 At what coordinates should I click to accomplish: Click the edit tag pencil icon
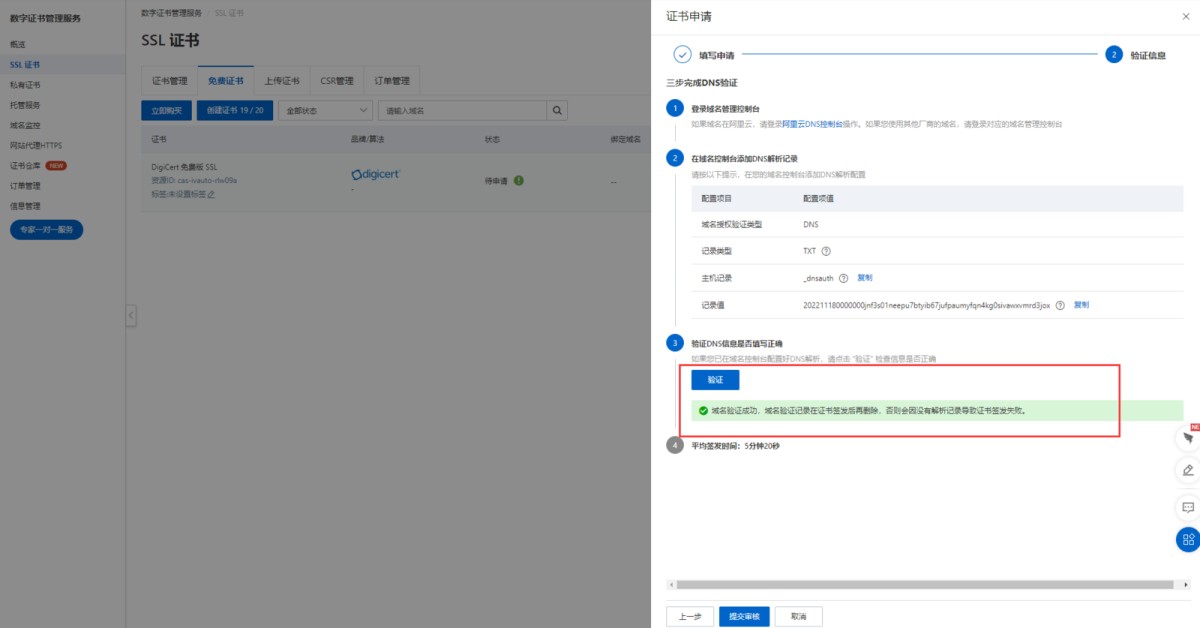coord(211,194)
